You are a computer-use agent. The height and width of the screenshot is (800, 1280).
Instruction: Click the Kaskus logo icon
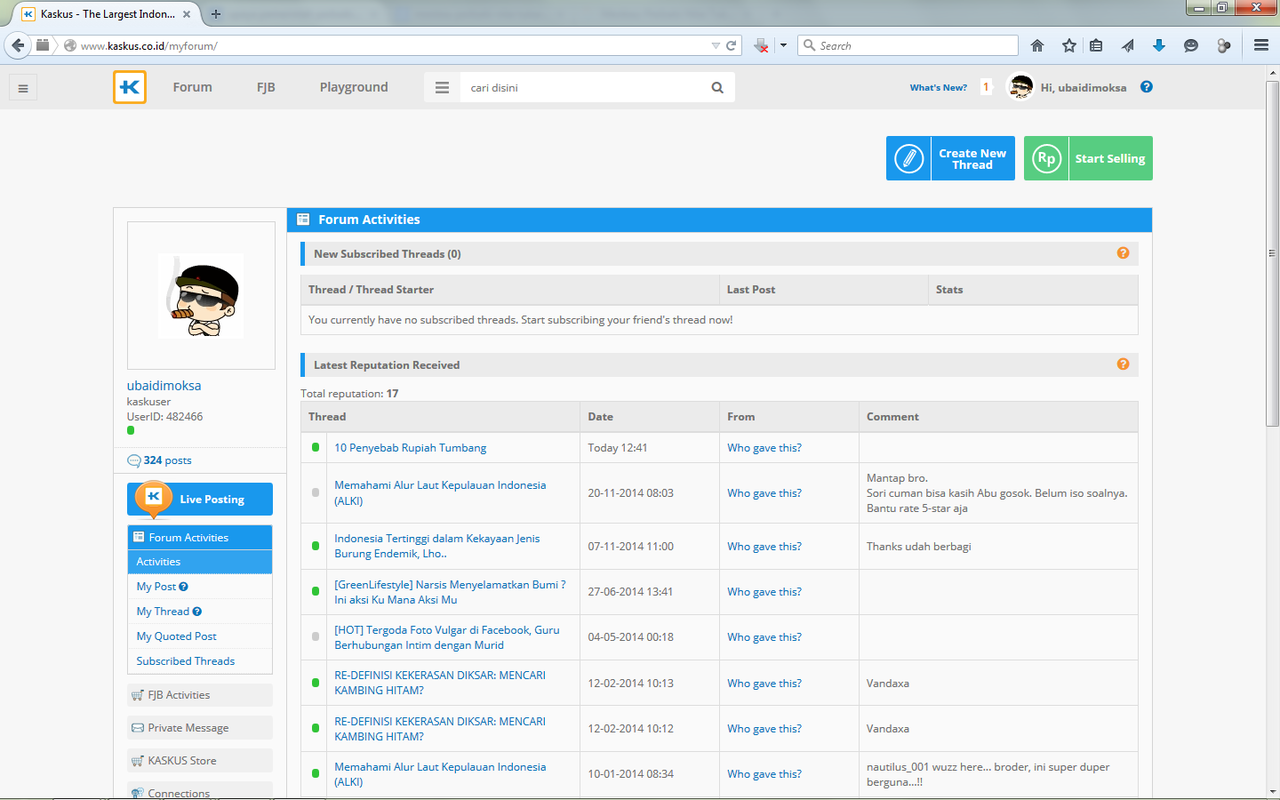(x=130, y=87)
